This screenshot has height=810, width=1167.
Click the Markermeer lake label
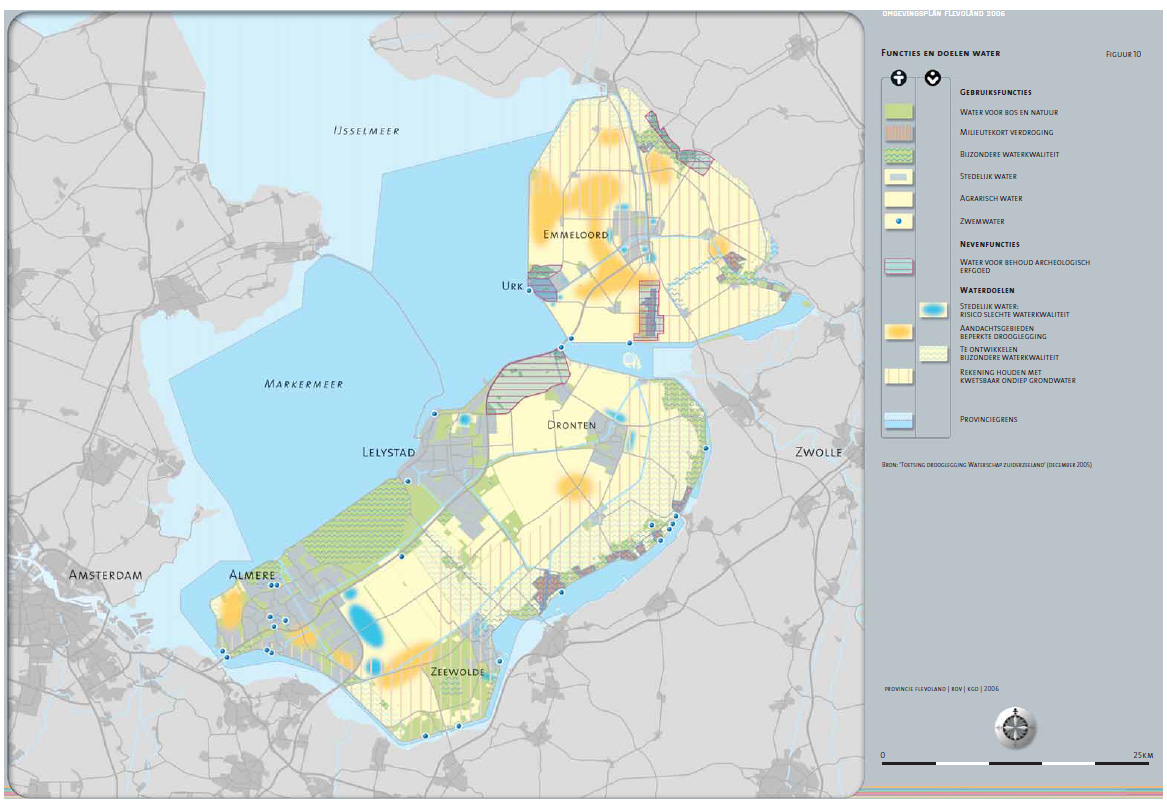click(303, 384)
